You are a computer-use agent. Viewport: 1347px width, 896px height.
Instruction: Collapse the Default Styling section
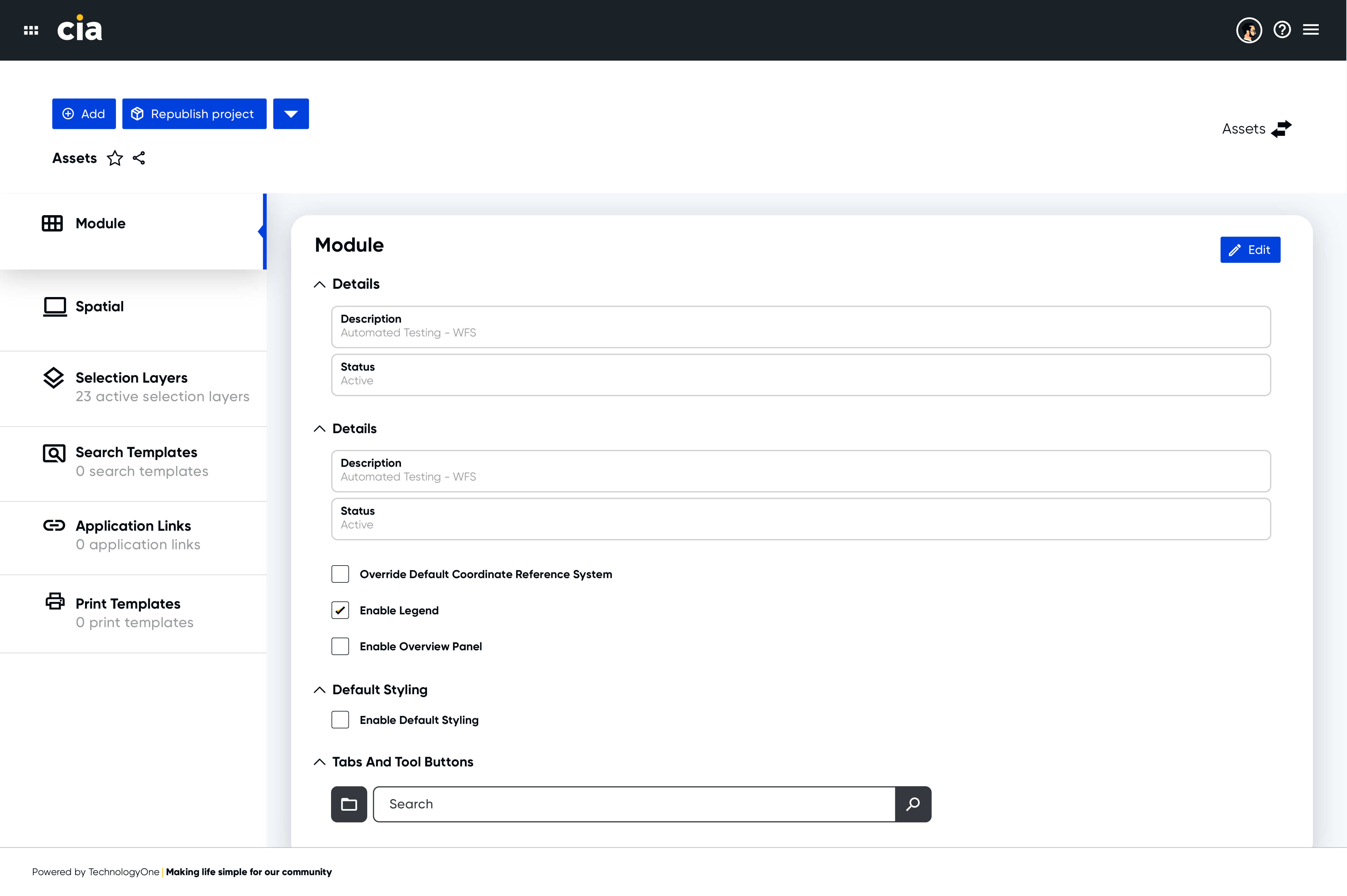point(319,690)
